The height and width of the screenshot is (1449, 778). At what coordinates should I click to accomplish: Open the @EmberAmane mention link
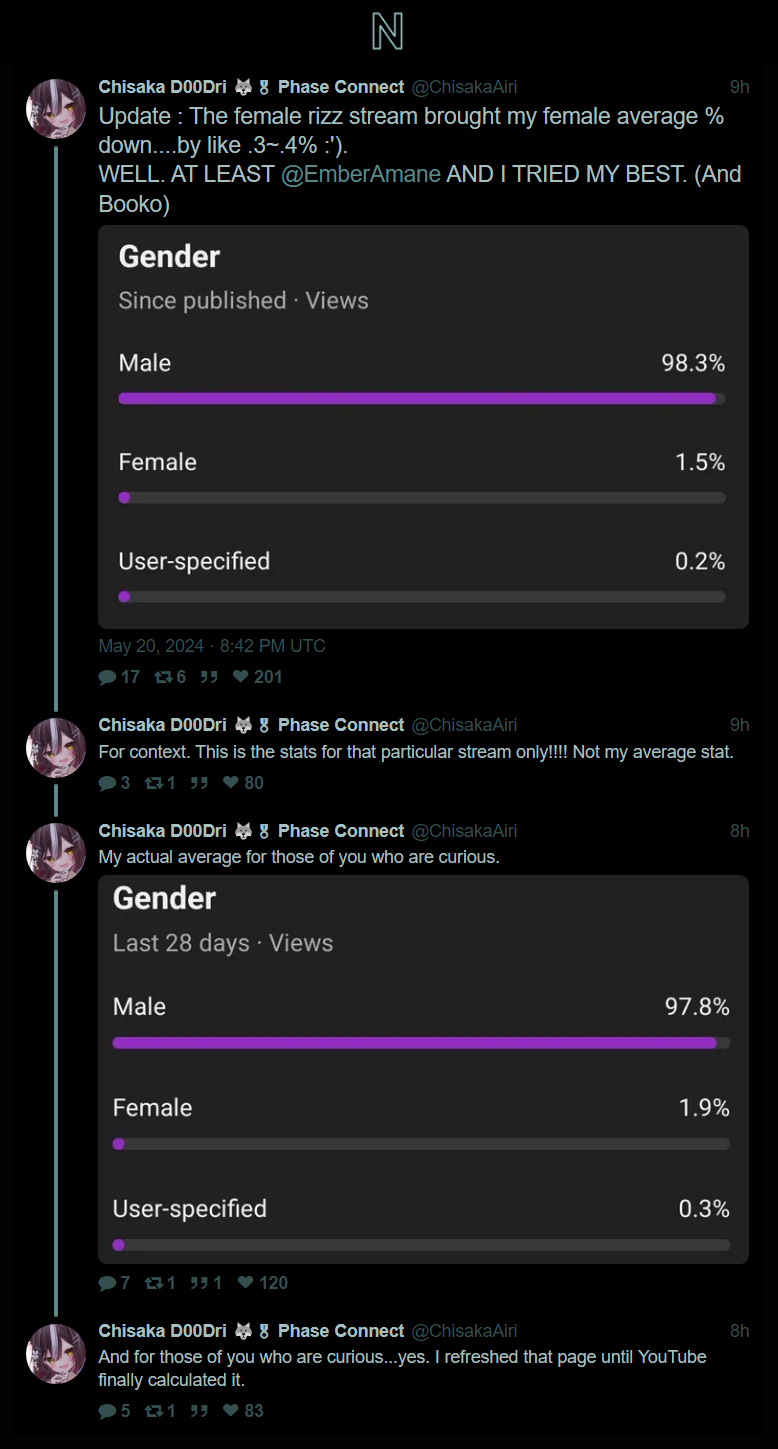click(361, 174)
